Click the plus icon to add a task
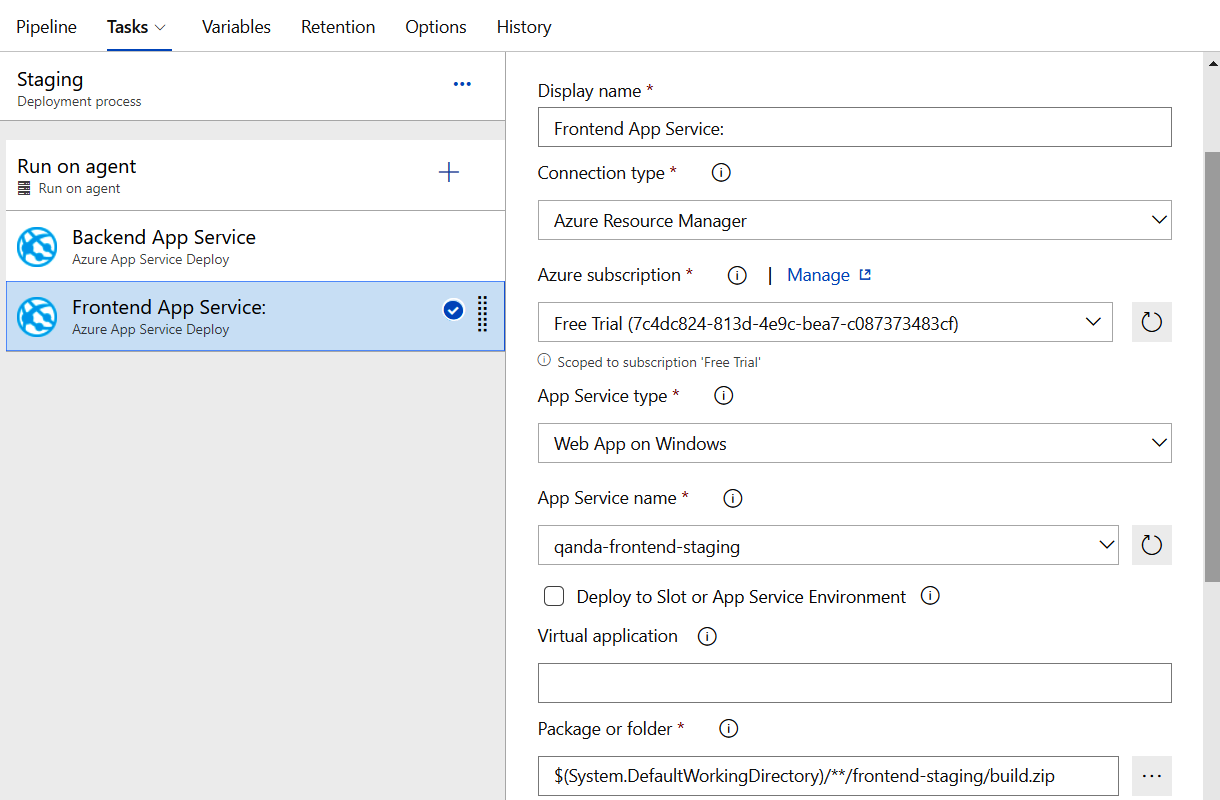Screen dimensions: 1220x800 coord(449,172)
